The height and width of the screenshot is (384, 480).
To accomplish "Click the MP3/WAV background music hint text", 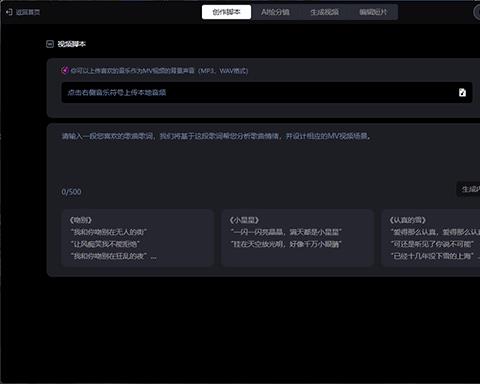I will pyautogui.click(x=159, y=71).
